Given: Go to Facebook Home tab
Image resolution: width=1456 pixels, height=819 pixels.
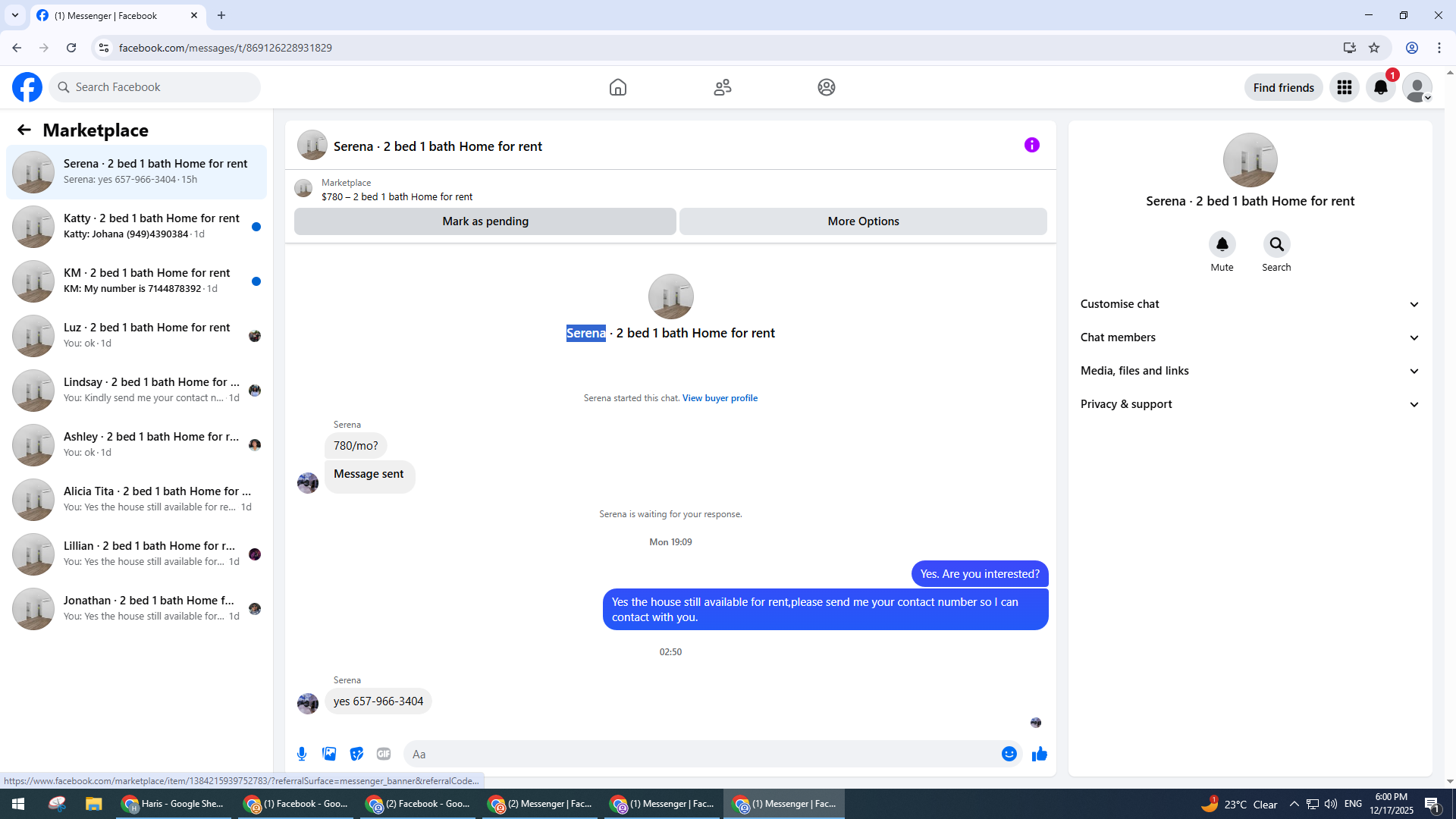Looking at the screenshot, I should pyautogui.click(x=617, y=87).
